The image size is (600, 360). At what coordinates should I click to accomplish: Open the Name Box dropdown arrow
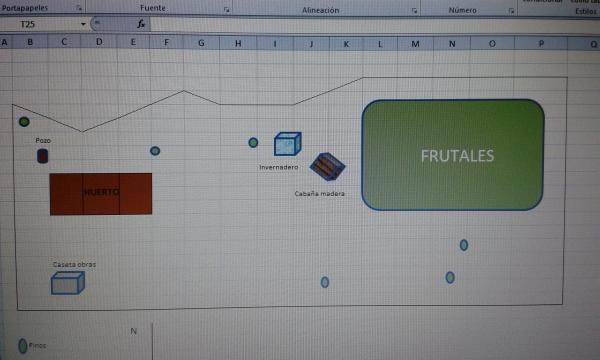83,24
